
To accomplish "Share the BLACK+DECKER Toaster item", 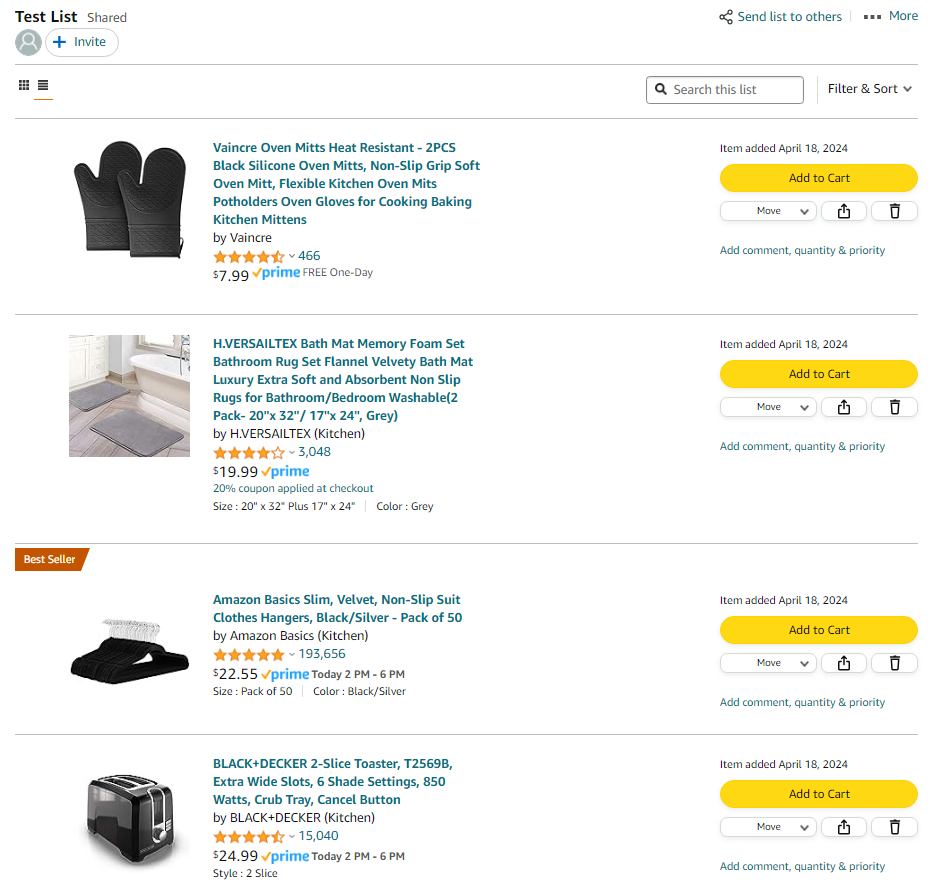I will (844, 827).
